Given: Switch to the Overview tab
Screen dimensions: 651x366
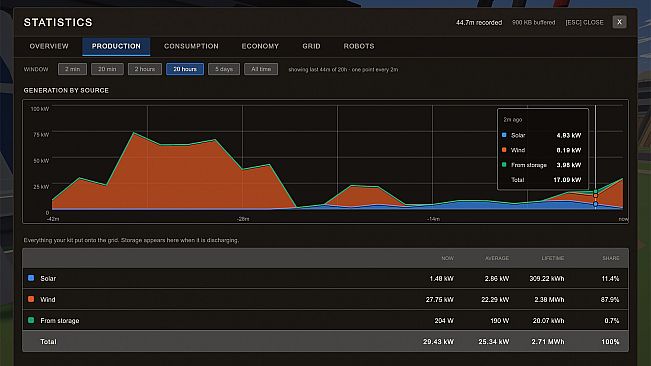Looking at the screenshot, I should pos(49,46).
